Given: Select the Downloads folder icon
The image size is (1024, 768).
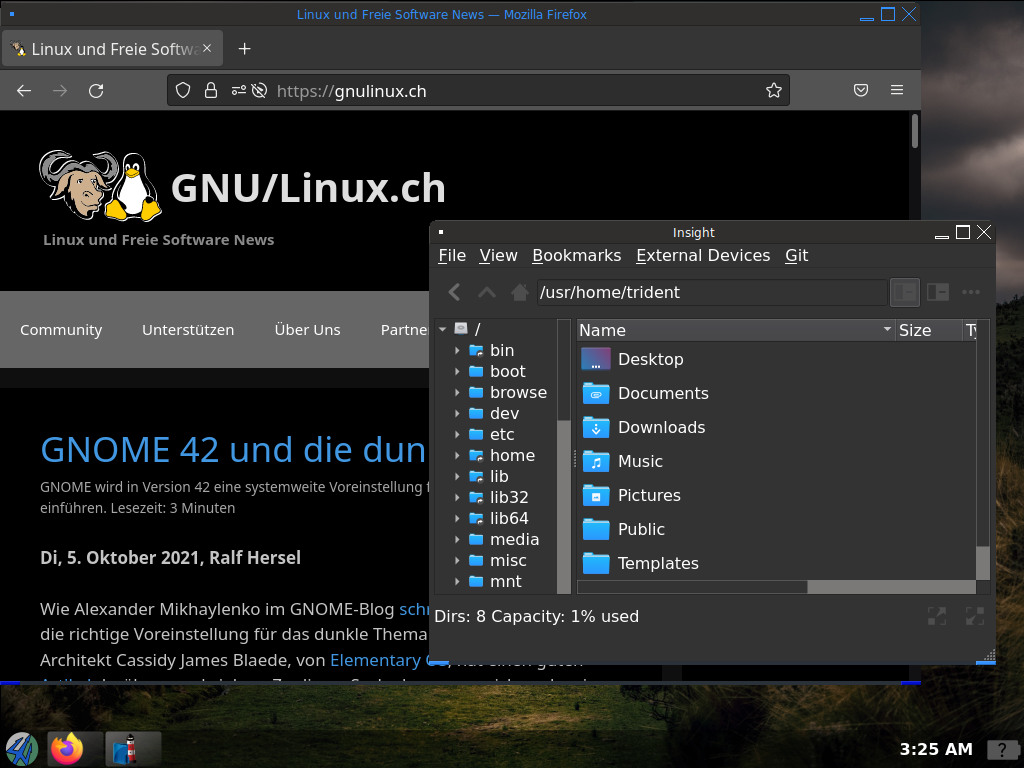Looking at the screenshot, I should (596, 427).
